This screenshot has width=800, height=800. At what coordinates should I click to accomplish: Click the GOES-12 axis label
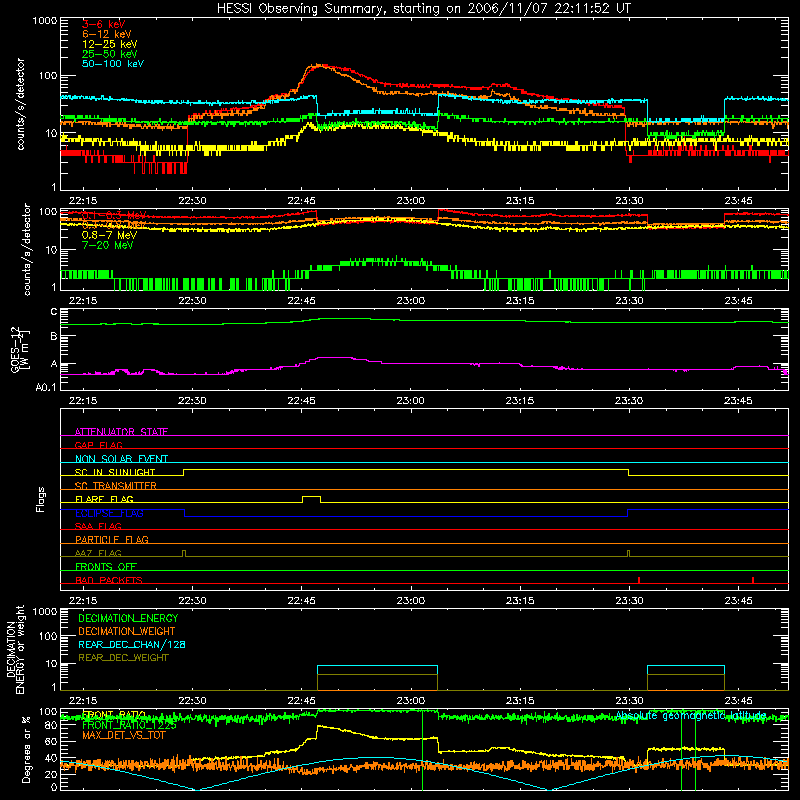tap(20, 349)
